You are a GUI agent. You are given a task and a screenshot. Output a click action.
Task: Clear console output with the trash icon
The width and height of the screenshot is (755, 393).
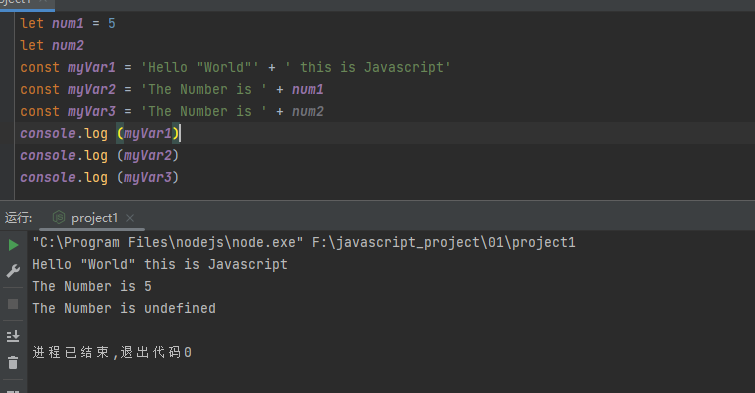(x=13, y=362)
